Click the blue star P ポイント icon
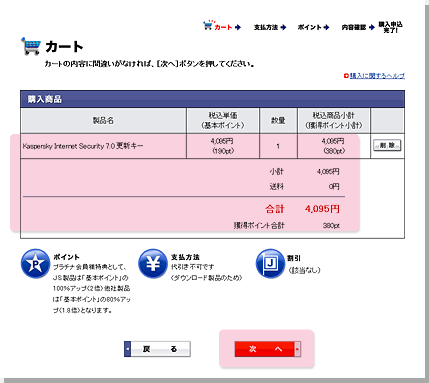Screen dimensions: 429x383 [35, 264]
